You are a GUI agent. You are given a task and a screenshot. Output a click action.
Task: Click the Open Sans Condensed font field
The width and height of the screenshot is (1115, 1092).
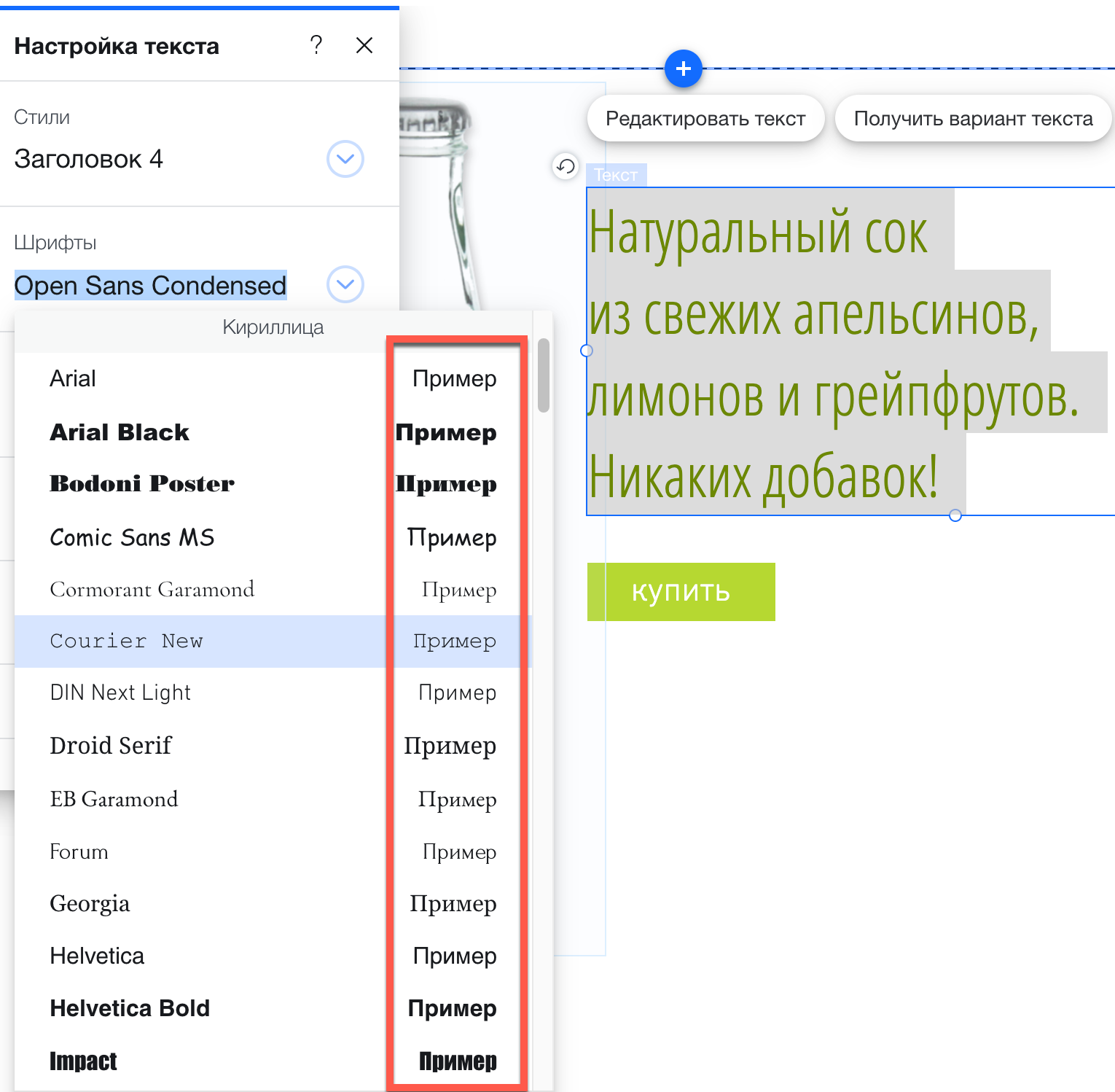click(151, 285)
